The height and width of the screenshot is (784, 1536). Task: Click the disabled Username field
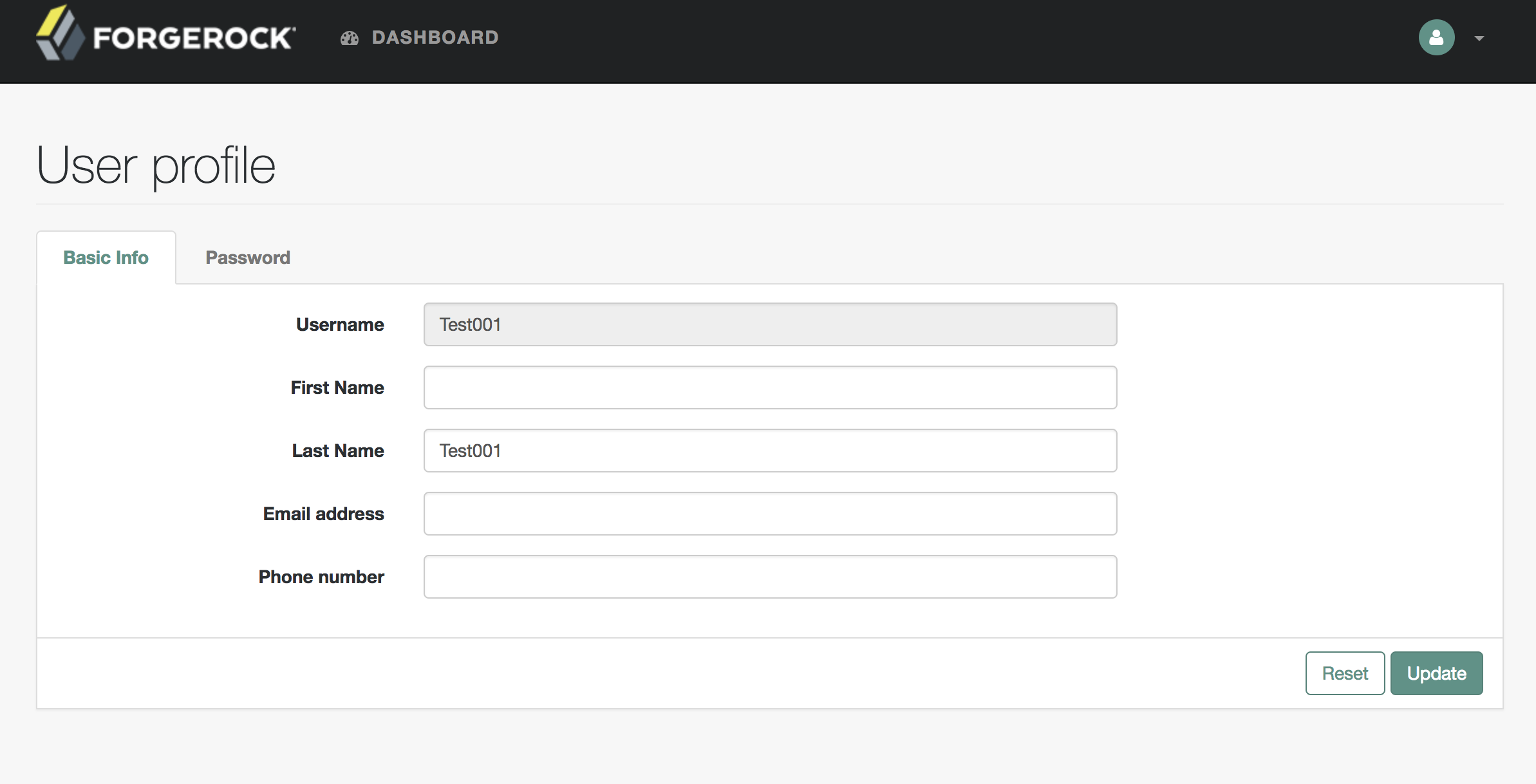coord(770,324)
